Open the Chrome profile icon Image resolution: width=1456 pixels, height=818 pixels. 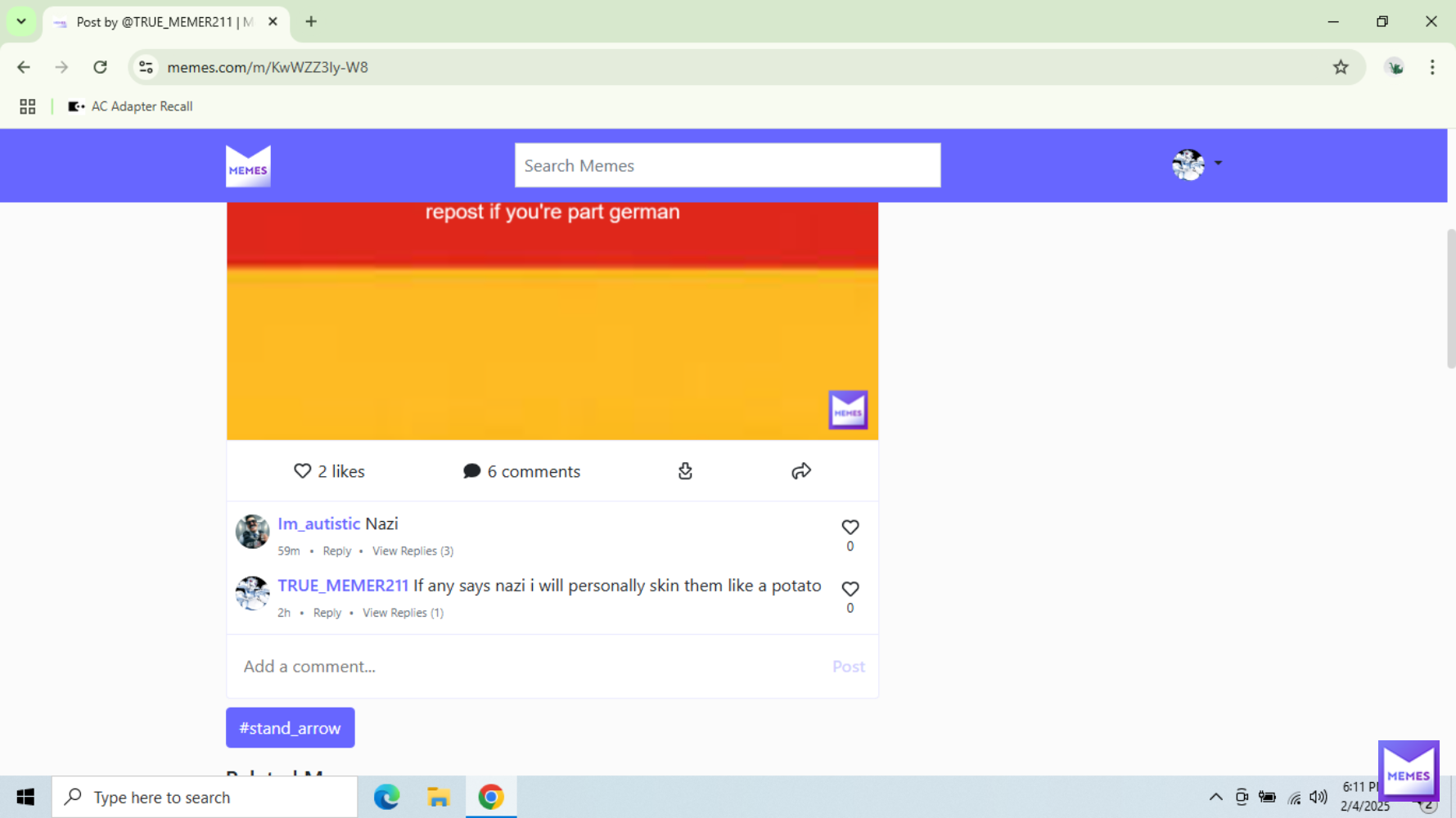tap(1395, 67)
